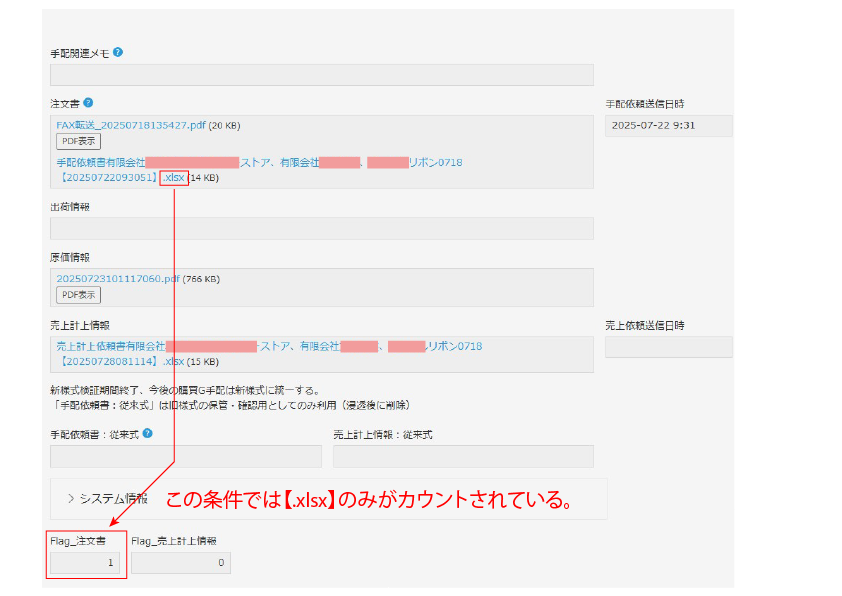Open the help tooltip for 手配依頼書：従来式
Screen dimensions: 842x596
point(147,433)
